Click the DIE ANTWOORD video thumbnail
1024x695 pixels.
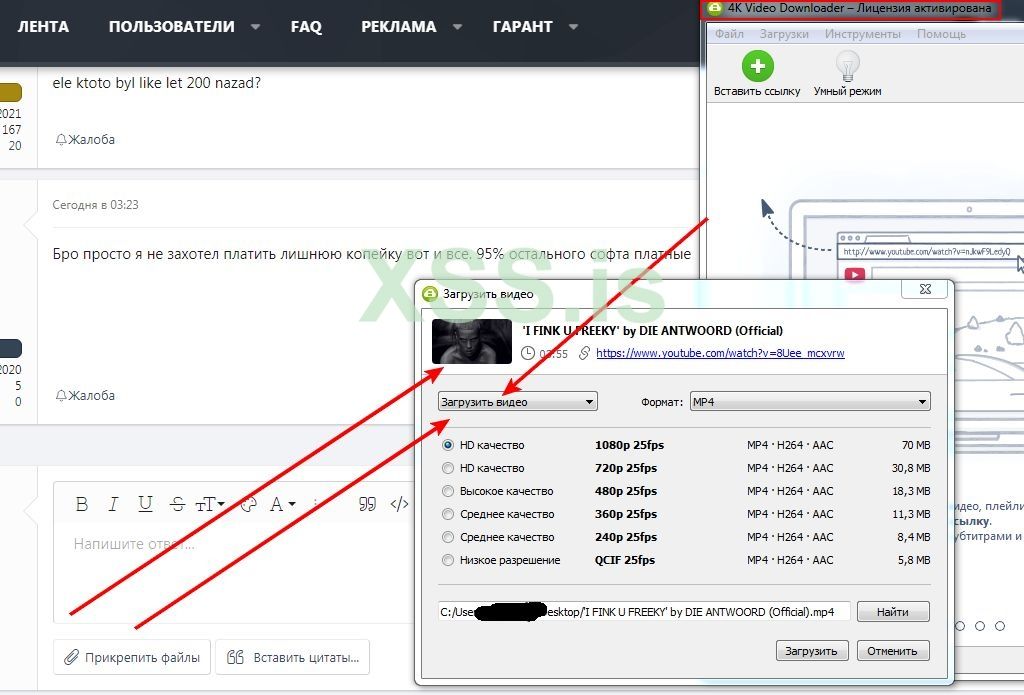472,342
